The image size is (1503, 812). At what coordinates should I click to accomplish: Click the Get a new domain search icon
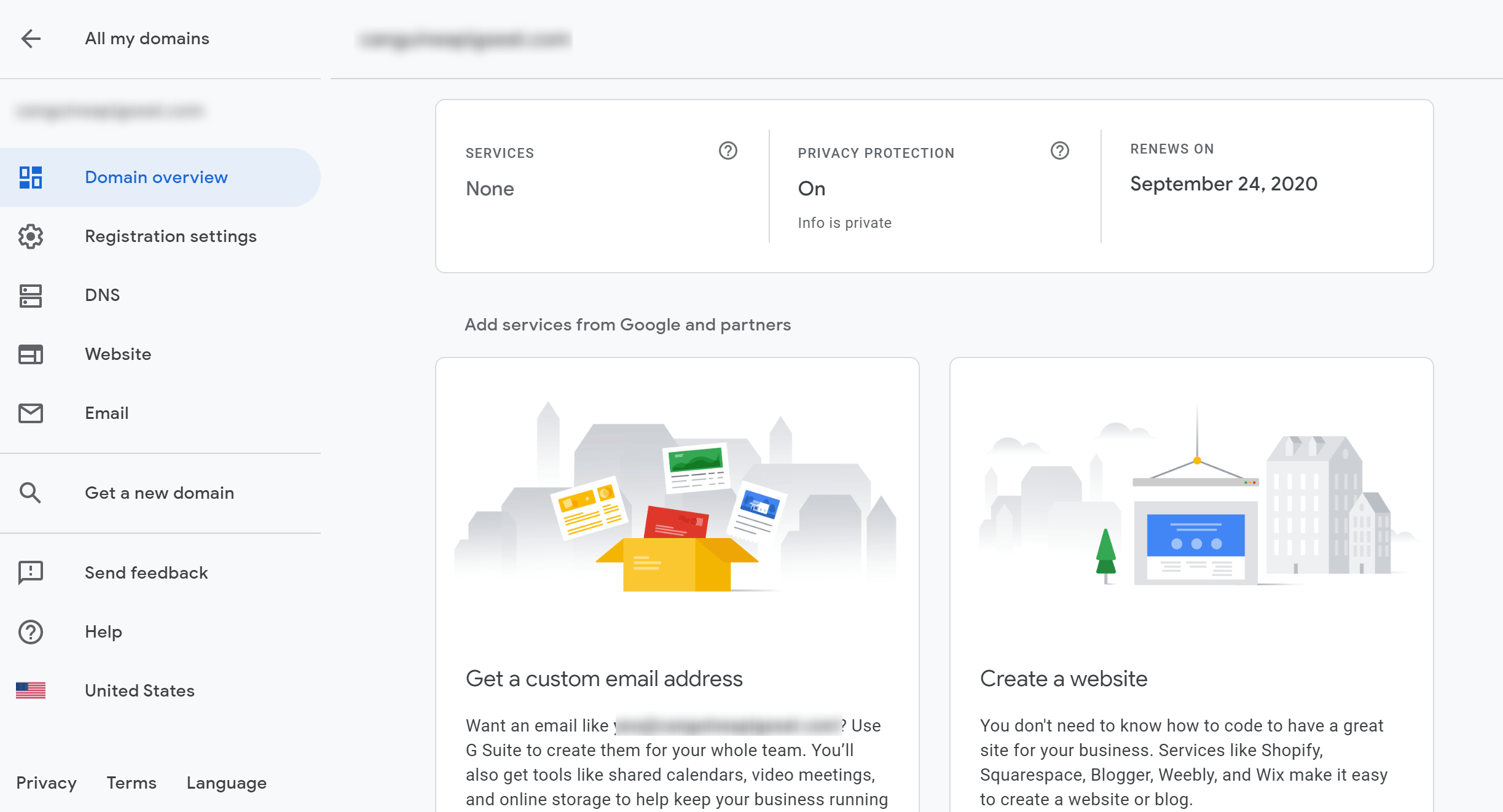(x=31, y=492)
